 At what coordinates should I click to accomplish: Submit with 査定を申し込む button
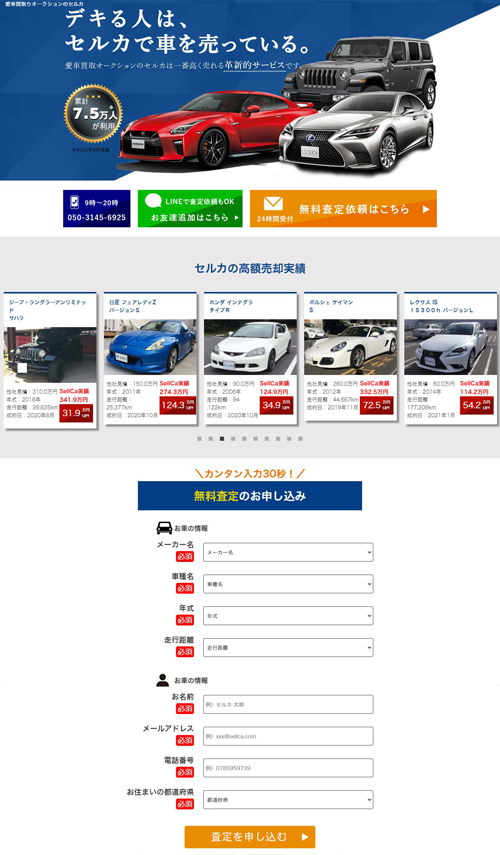[x=250, y=836]
